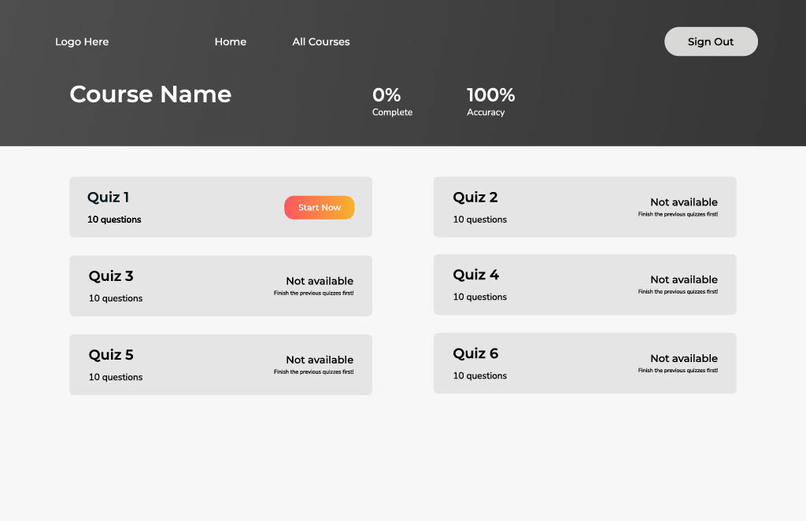
Task: Click Not available in Quiz 2 card
Action: (x=684, y=202)
